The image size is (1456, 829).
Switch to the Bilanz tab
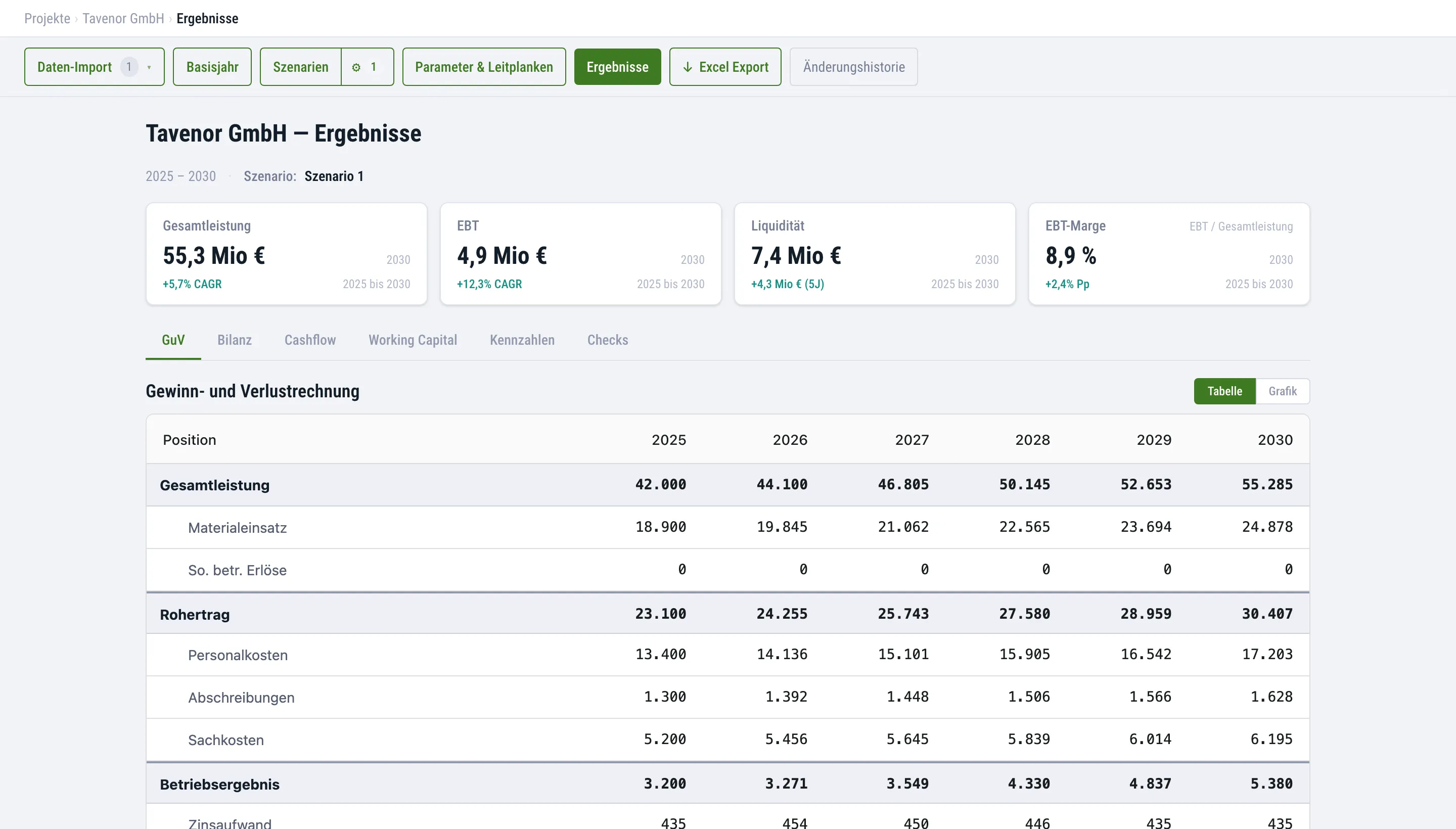point(235,340)
